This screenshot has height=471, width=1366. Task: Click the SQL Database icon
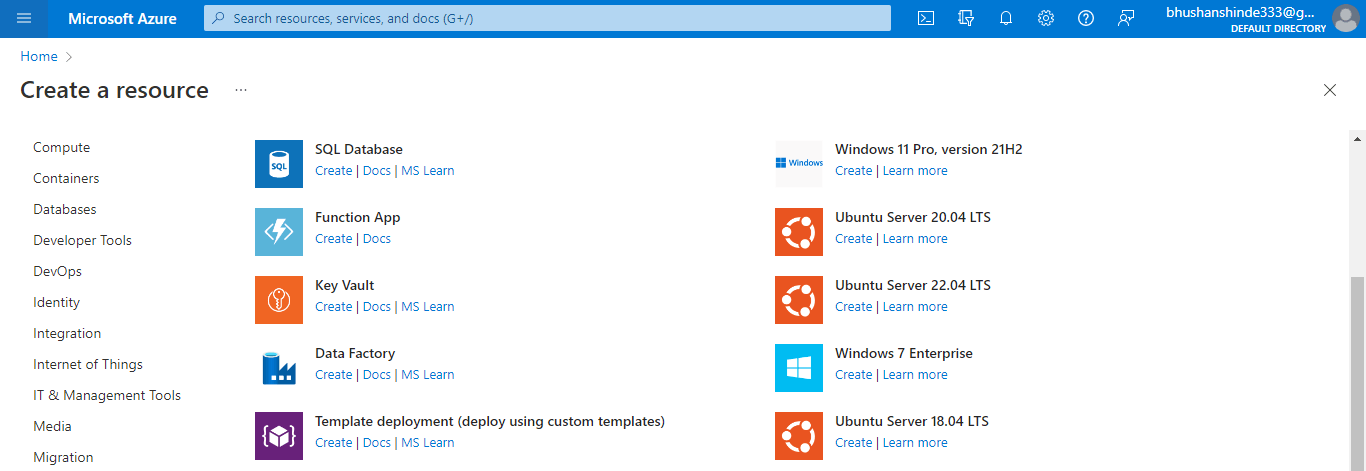tap(279, 164)
